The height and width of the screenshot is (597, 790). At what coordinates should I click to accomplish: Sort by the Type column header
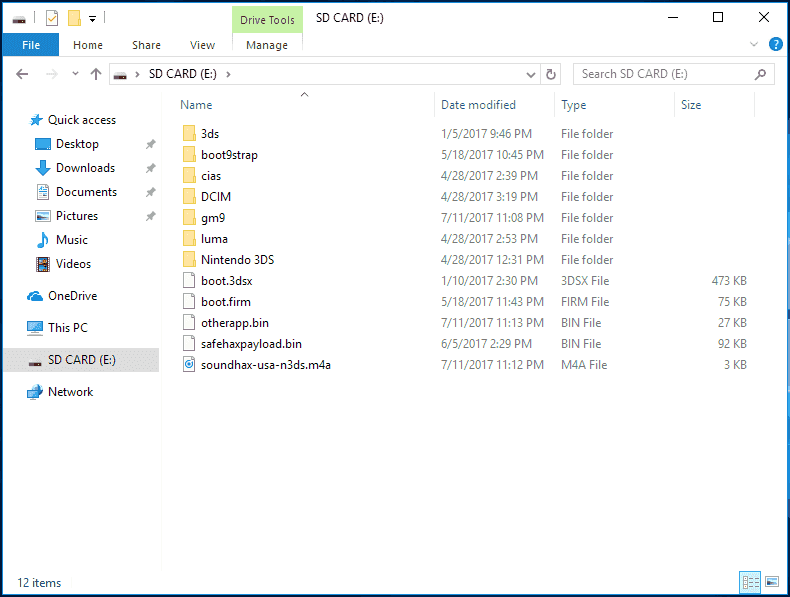point(573,105)
